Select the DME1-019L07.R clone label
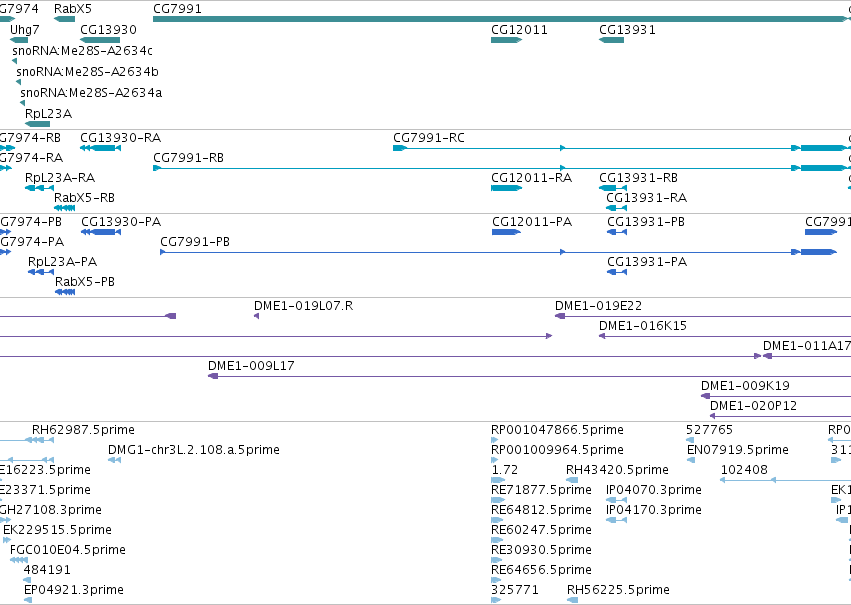Screen dimensions: 851x605 pyautogui.click(x=303, y=306)
